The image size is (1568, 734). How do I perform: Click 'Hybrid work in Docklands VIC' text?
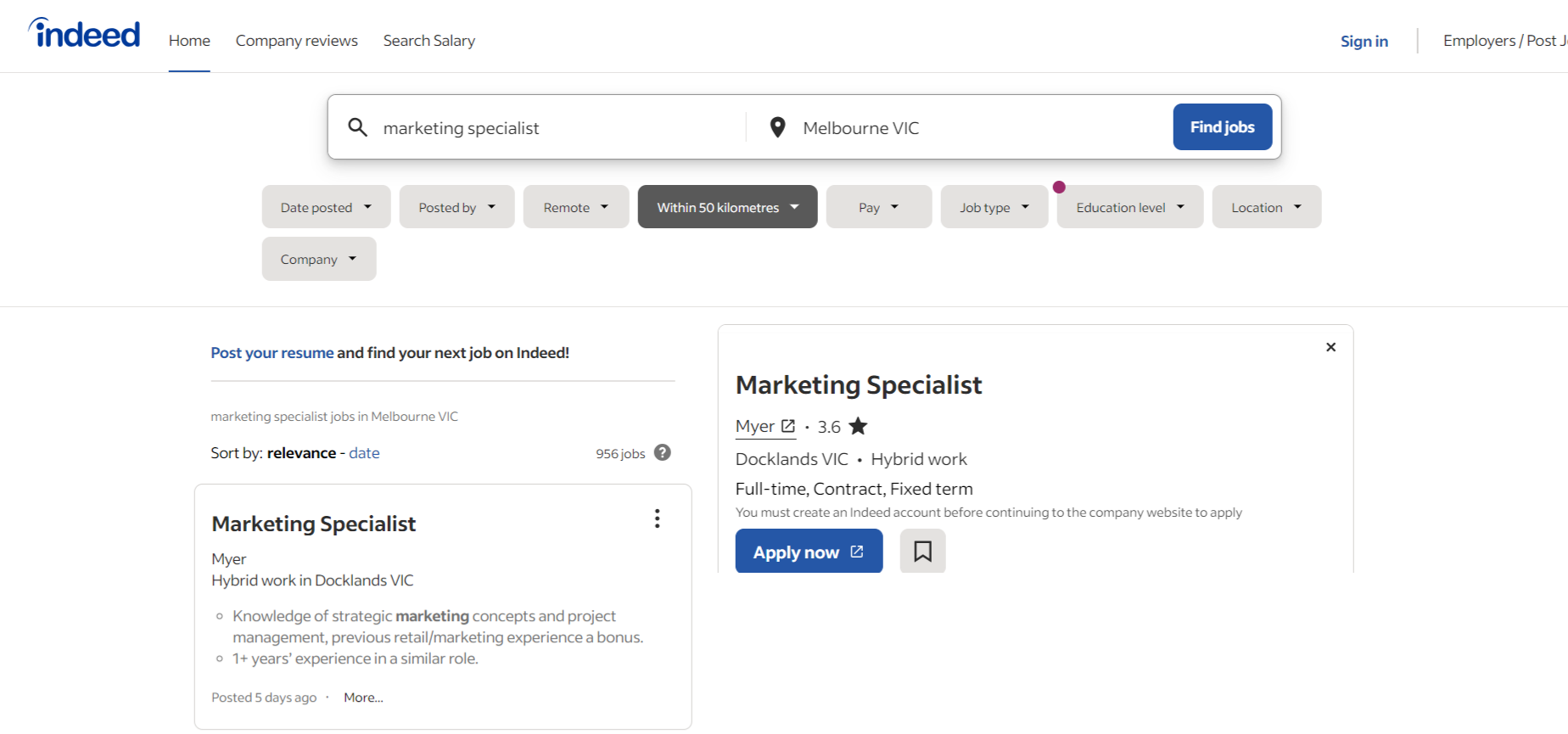(x=312, y=580)
